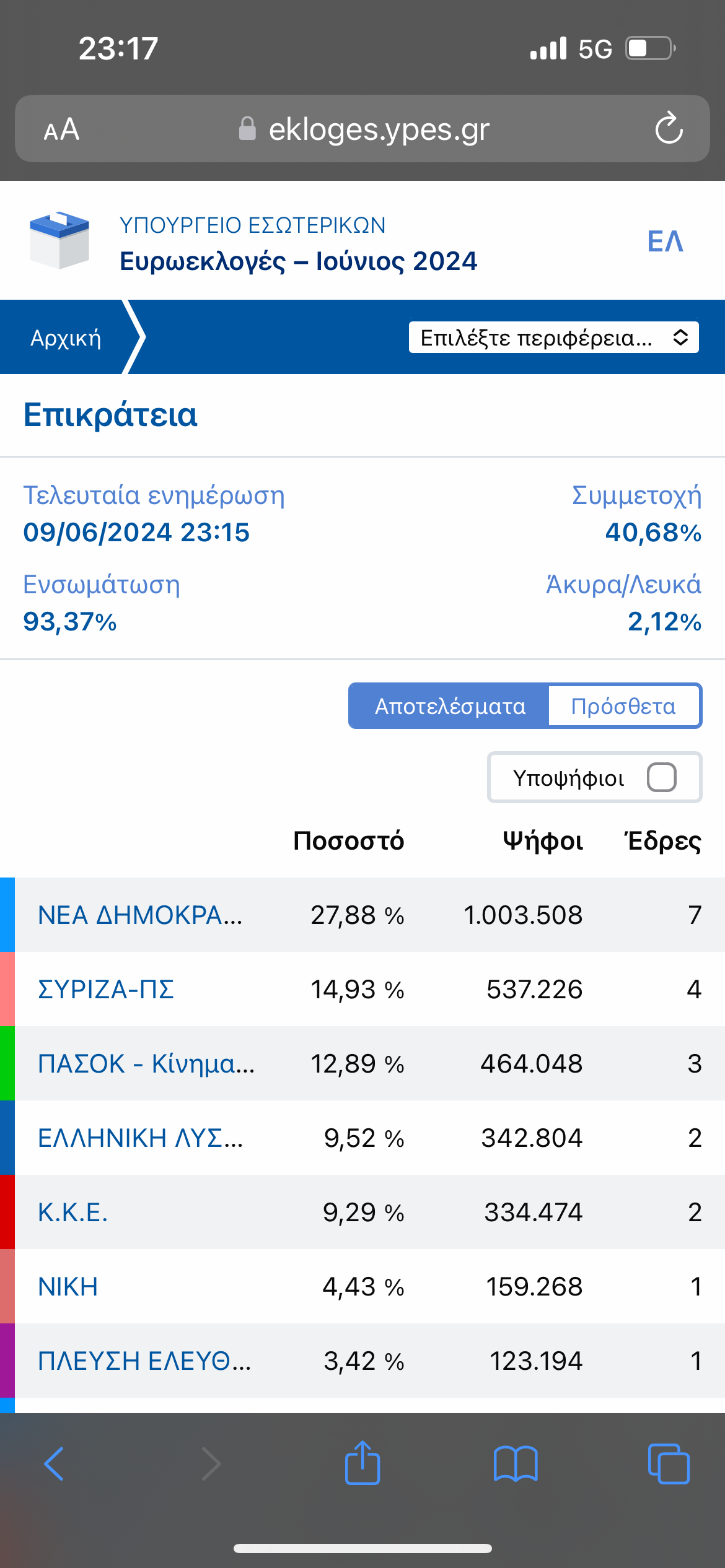
Task: Open the ΝΕΑ ΔΗΜΟΚΡΑ... party link
Action: click(x=140, y=915)
